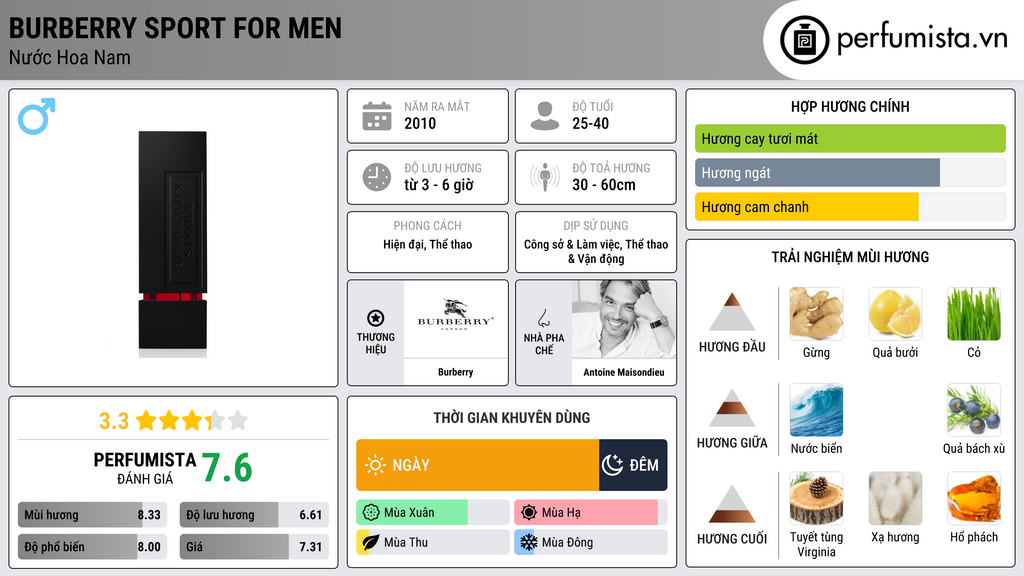The width and height of the screenshot is (1024, 576).
Task: Click the Mùa Đông season bar
Action: tap(590, 542)
